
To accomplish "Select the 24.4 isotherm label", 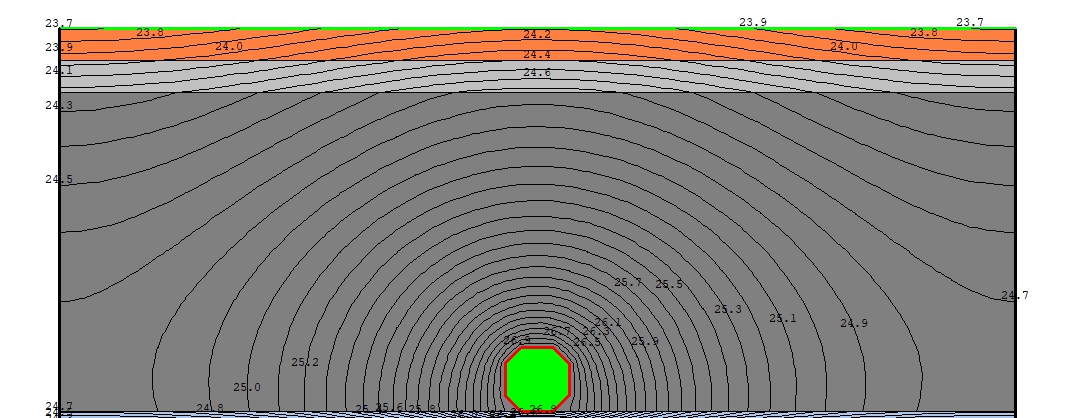I will tap(536, 54).
